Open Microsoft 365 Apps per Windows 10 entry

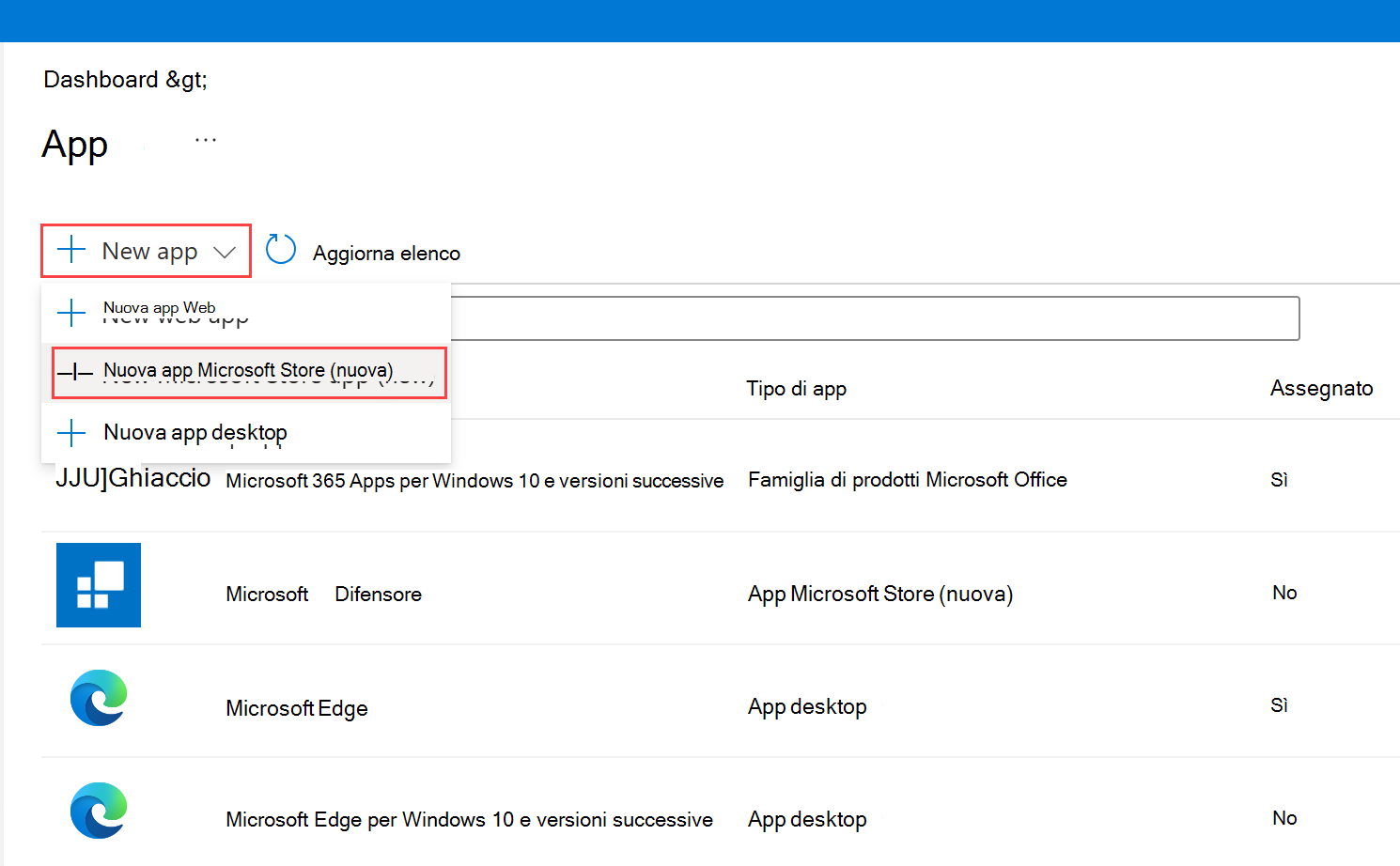[x=474, y=481]
